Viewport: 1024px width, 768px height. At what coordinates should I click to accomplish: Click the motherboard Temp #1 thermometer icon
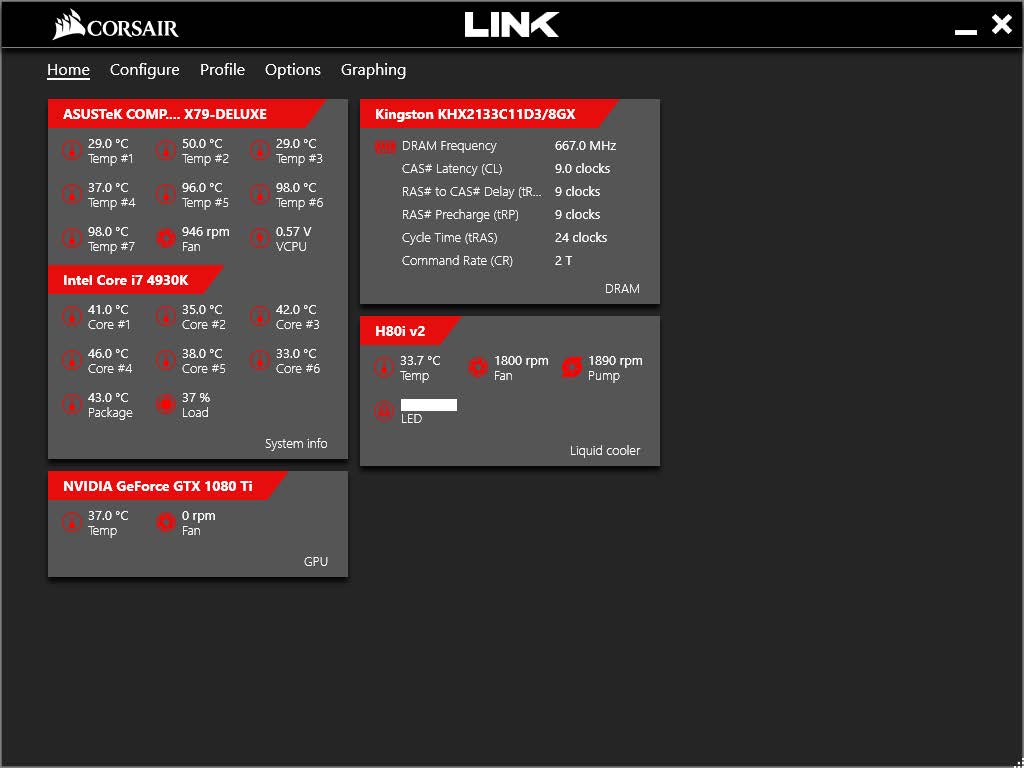click(72, 150)
